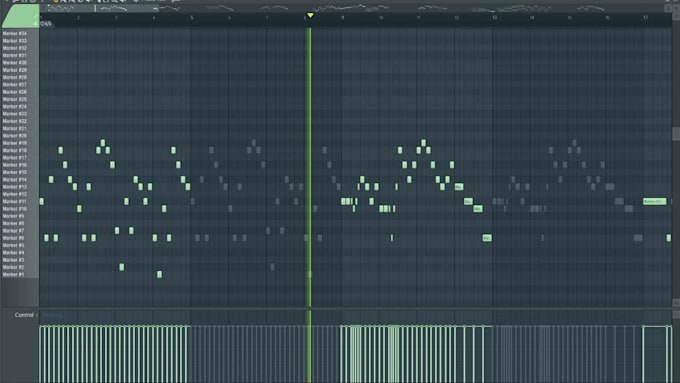Click the yellow playhead triangle on the timeline

coord(310,16)
